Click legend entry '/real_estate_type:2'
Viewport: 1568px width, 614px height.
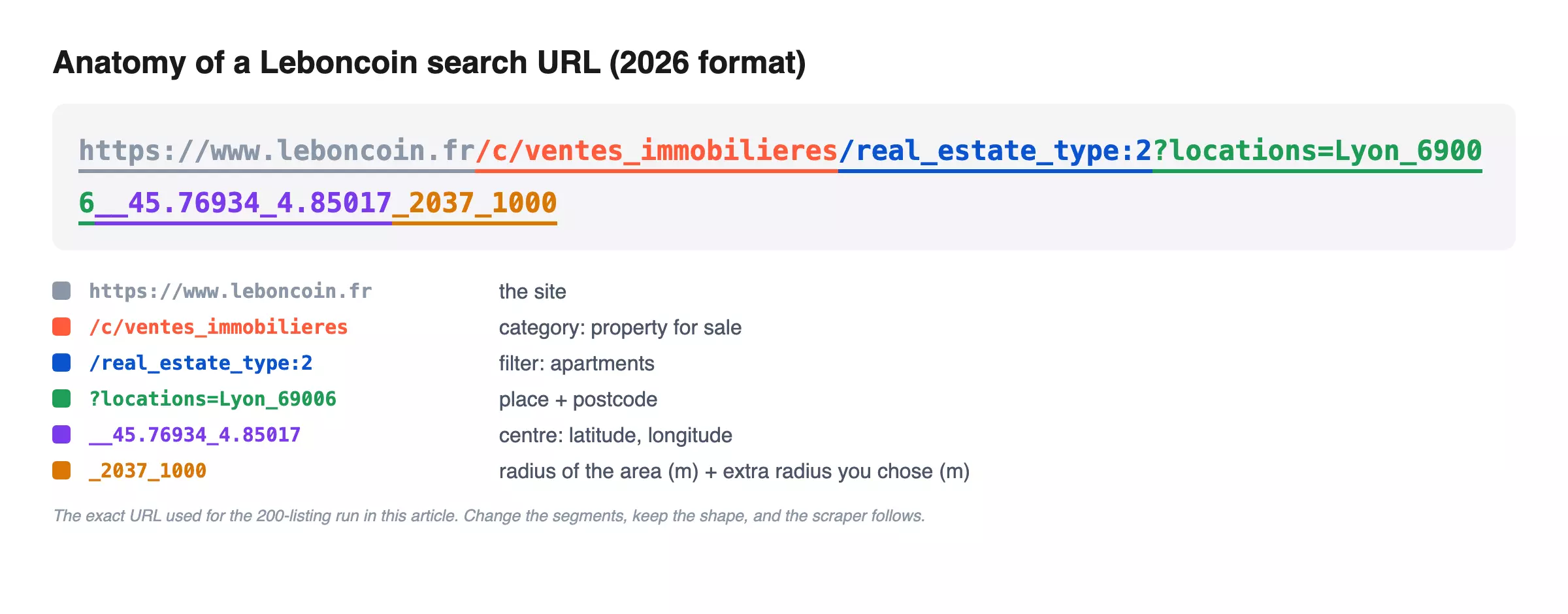201,363
